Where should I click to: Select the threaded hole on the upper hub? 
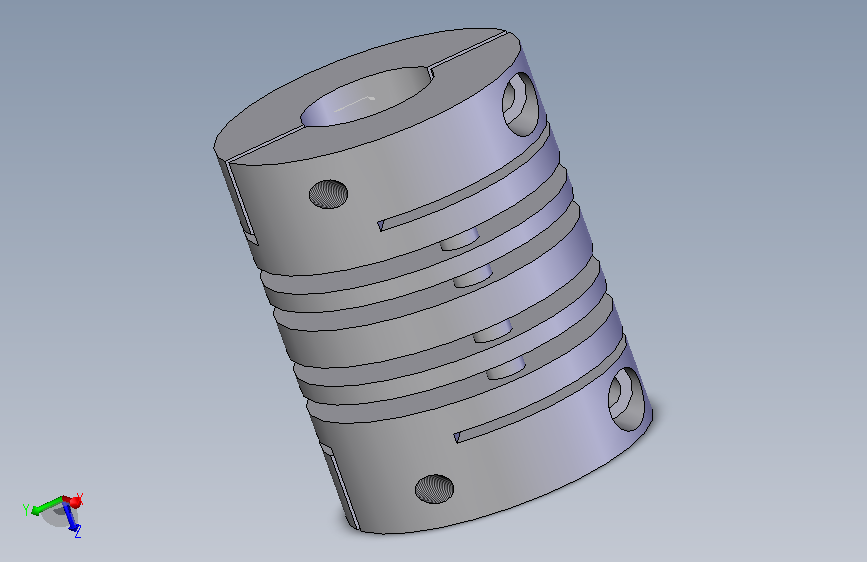pyautogui.click(x=328, y=194)
